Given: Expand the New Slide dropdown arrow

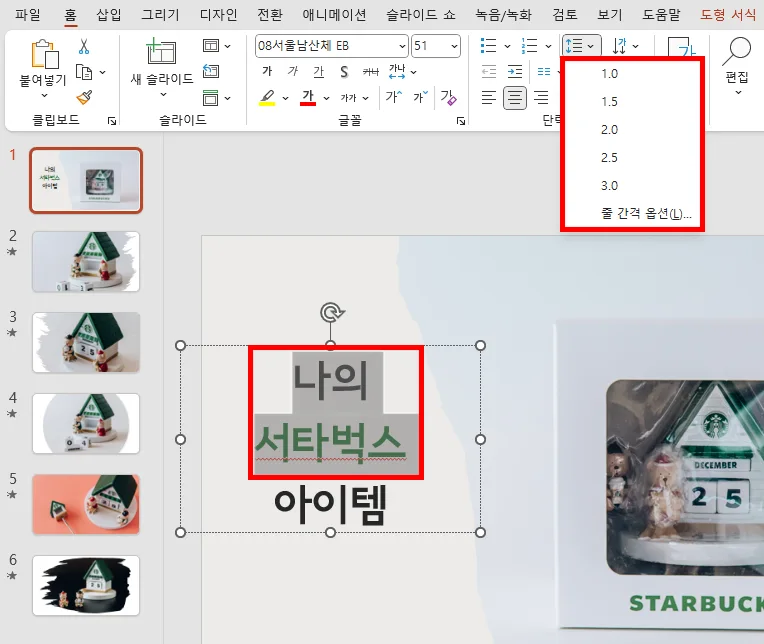Looking at the screenshot, I should coord(163,95).
